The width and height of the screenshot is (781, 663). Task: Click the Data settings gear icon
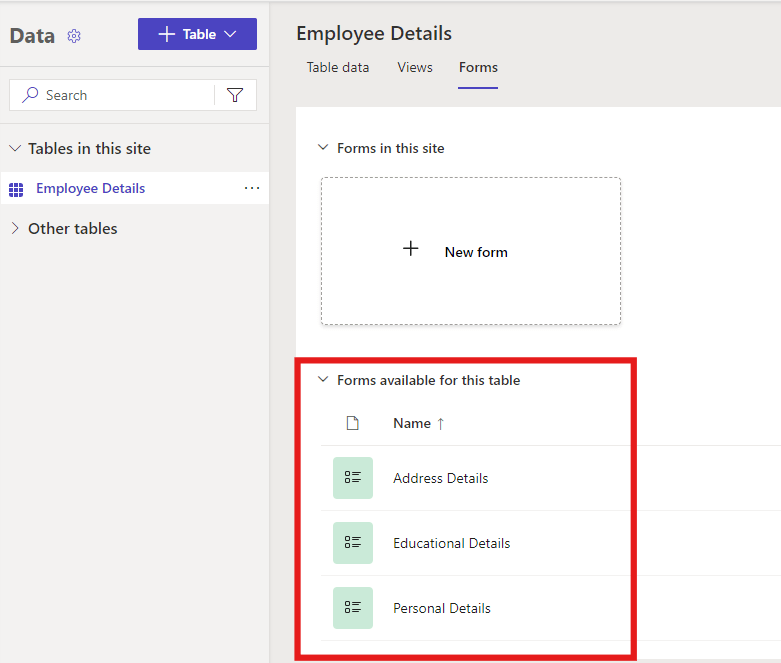click(x=74, y=36)
